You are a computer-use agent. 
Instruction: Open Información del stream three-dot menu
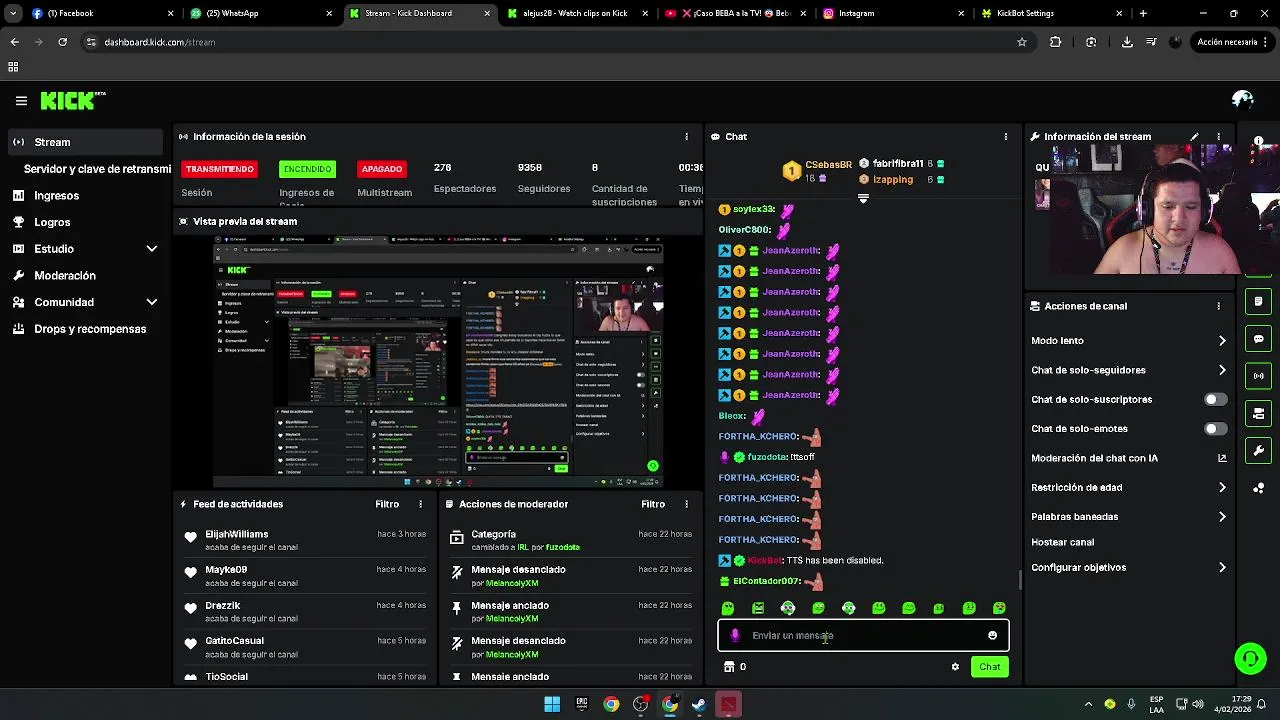pyautogui.click(x=1218, y=136)
